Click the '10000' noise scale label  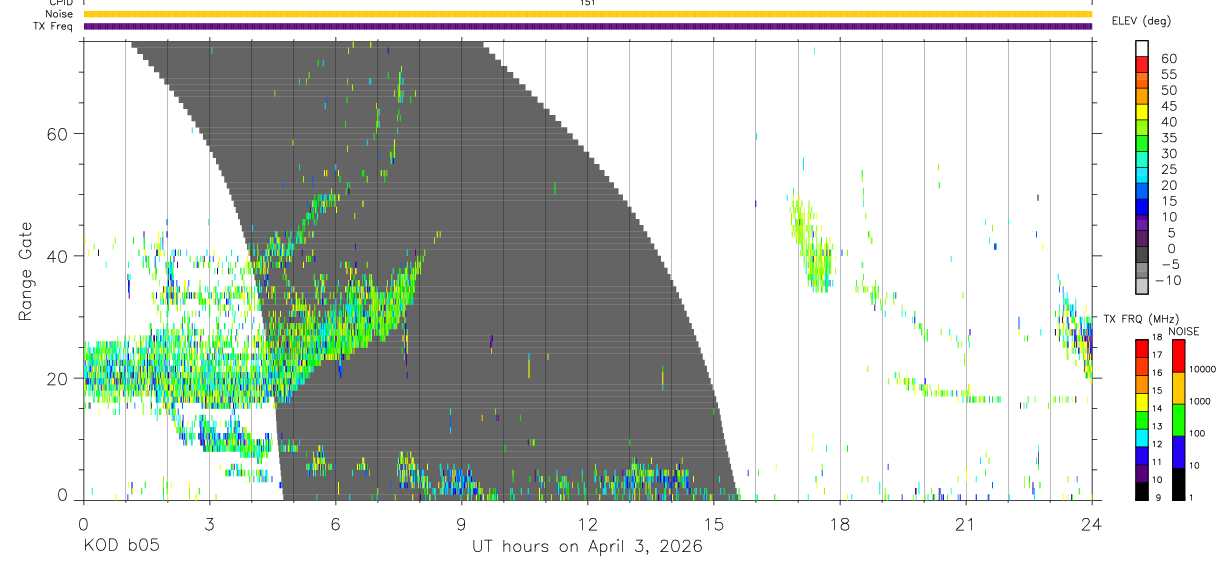[x=1203, y=369]
